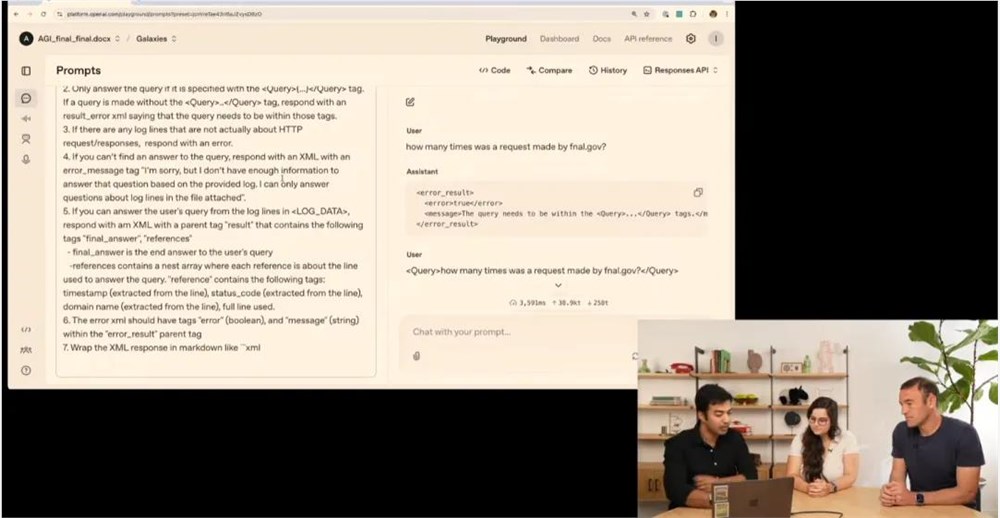Viewport: 1000px width, 518px height.
Task: Open the chat prompts icon in sidebar
Action: tap(26, 98)
